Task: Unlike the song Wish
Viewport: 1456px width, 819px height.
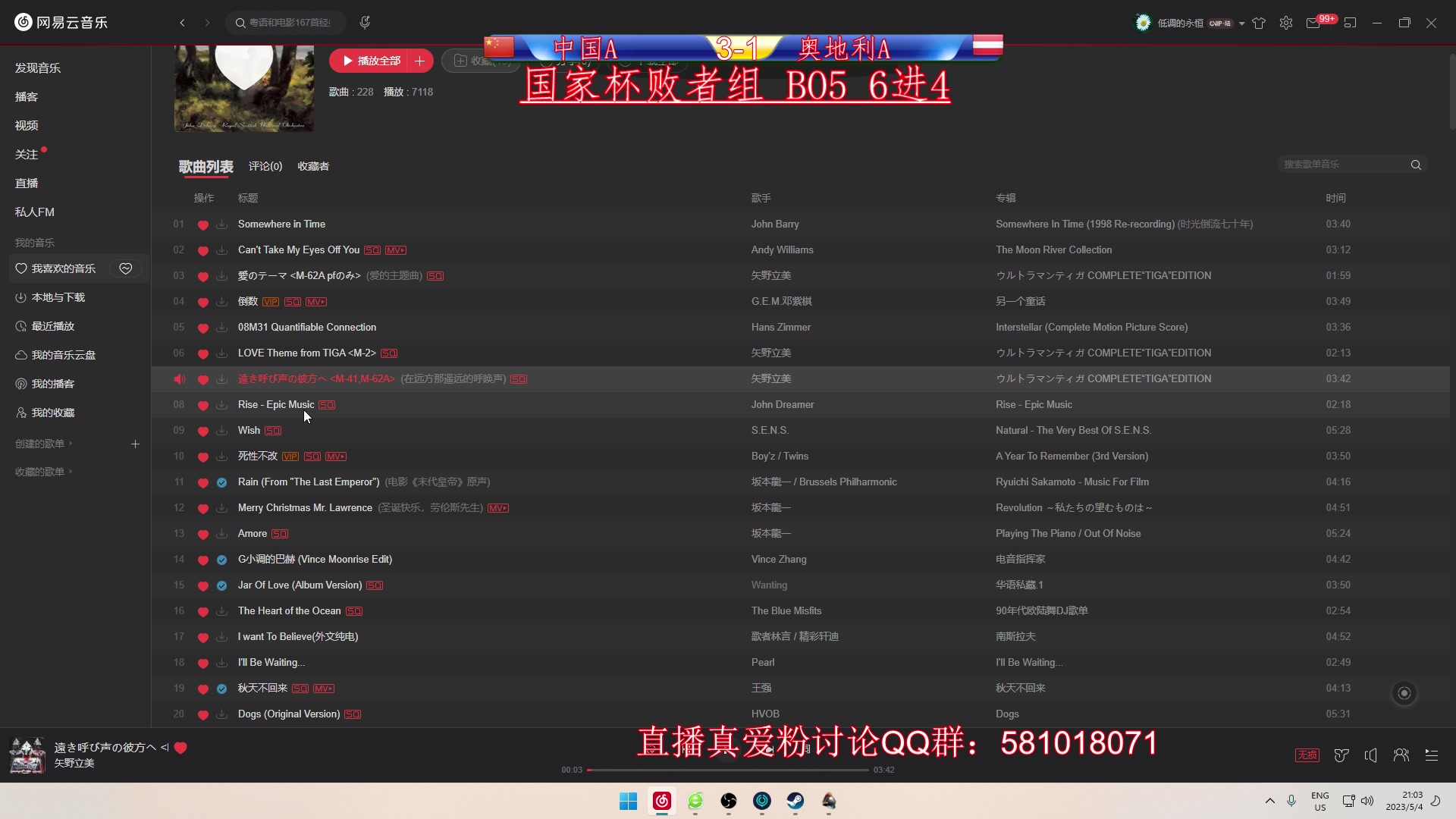Action: point(202,431)
